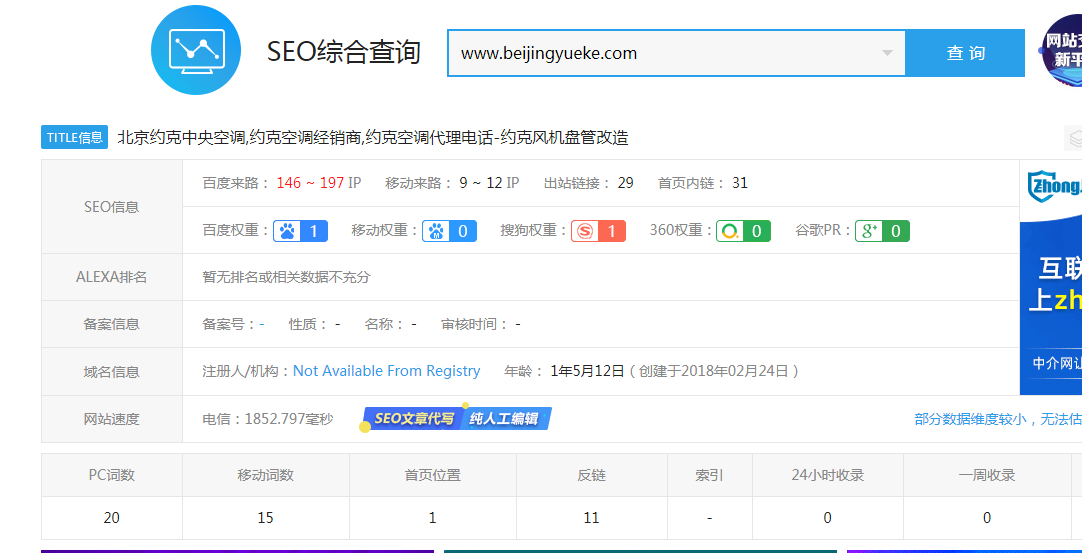Click the Google PR g+ badge
The image size is (1082, 553).
point(882,231)
